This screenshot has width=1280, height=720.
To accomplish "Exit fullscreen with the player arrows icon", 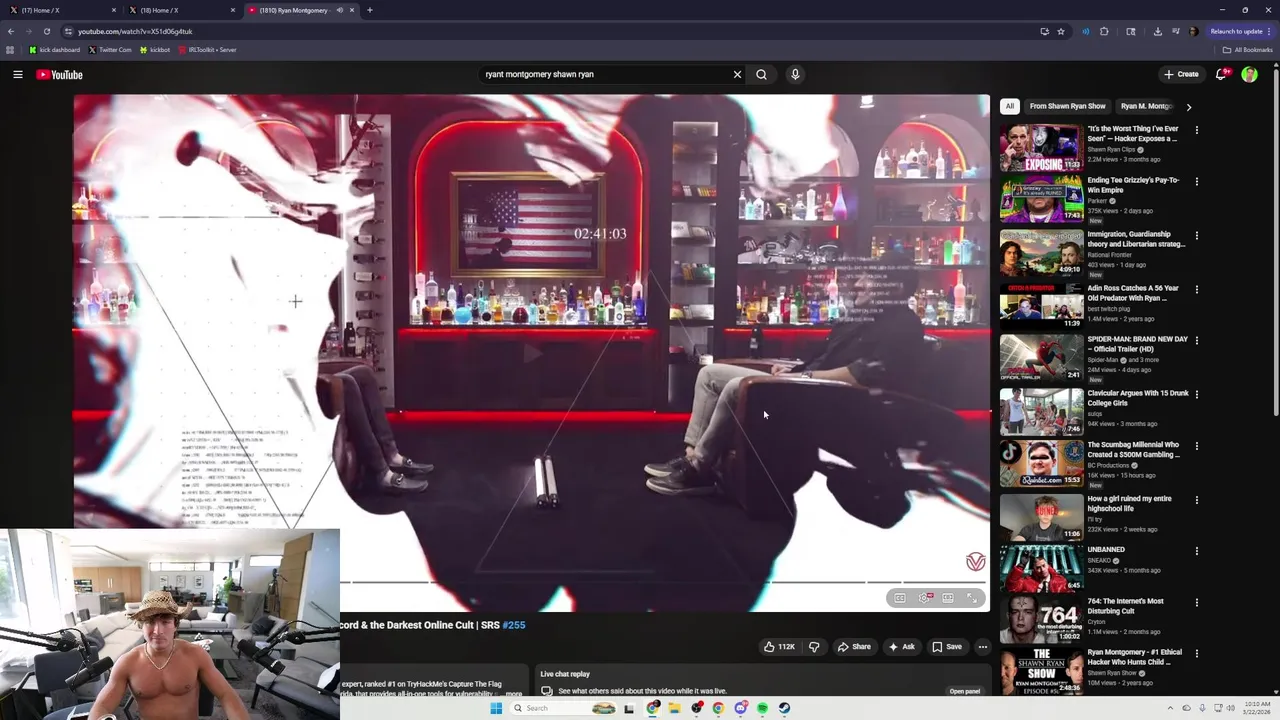I will (972, 598).
